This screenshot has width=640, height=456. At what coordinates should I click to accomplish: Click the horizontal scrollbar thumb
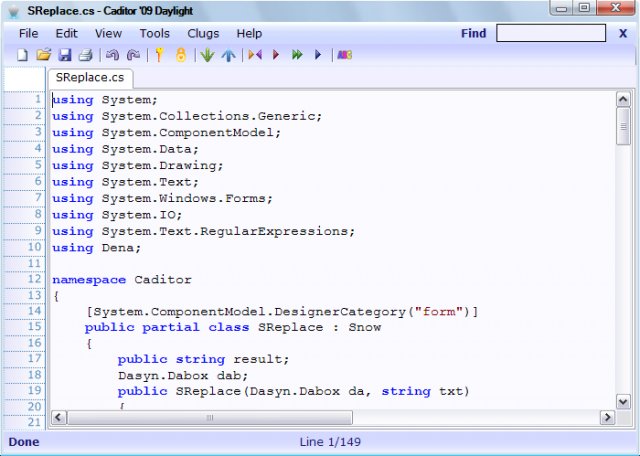click(x=210, y=418)
